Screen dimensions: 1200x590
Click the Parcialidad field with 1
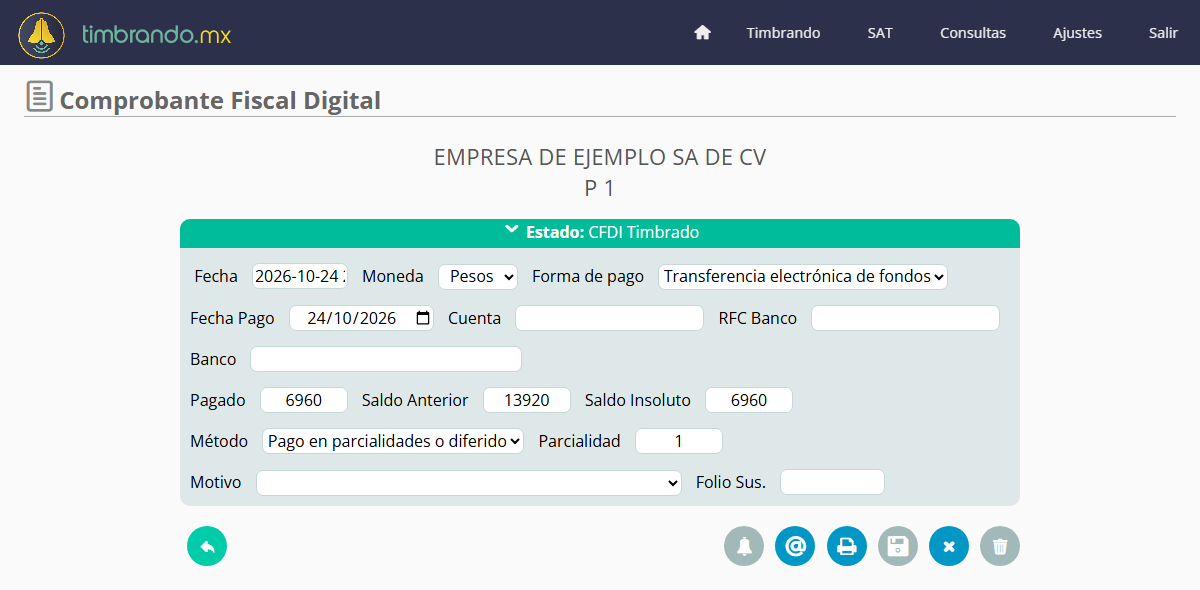679,440
